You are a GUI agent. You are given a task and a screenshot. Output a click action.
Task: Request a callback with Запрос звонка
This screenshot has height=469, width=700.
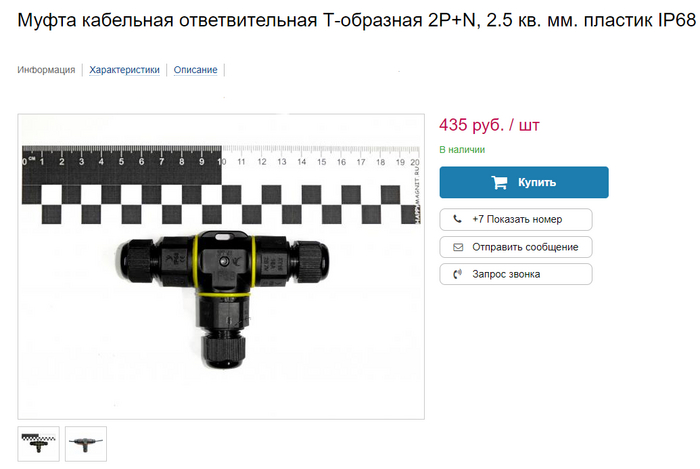click(x=516, y=274)
